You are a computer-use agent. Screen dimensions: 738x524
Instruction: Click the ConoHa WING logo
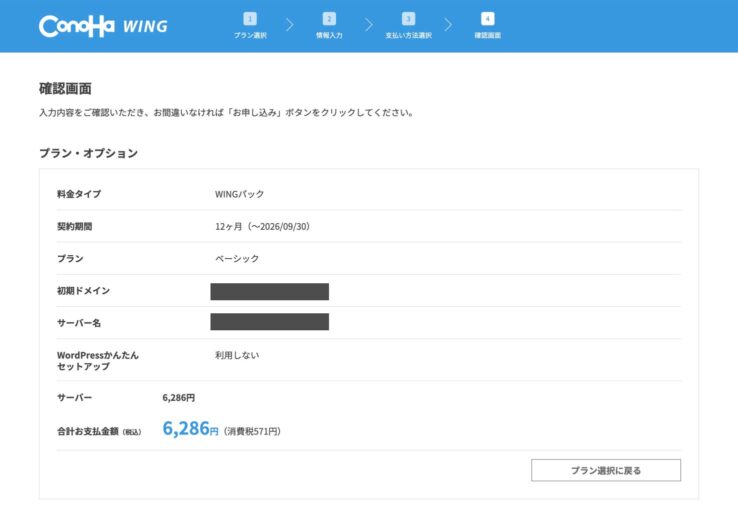pos(103,25)
